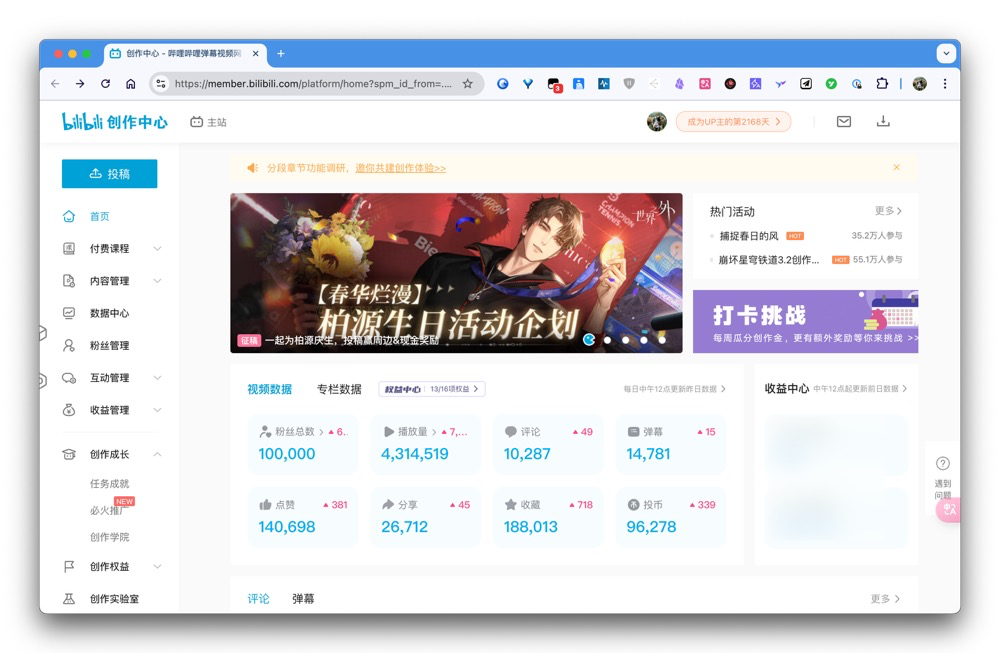The width and height of the screenshot is (1000, 653).
Task: Click the bilibili 创作中心 logo
Action: [115, 121]
